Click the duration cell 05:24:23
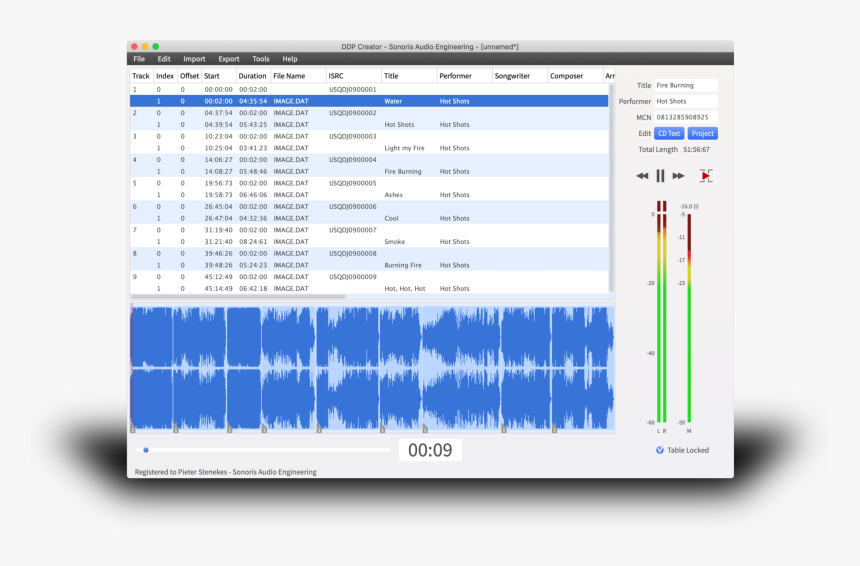The image size is (860, 566). tap(253, 265)
